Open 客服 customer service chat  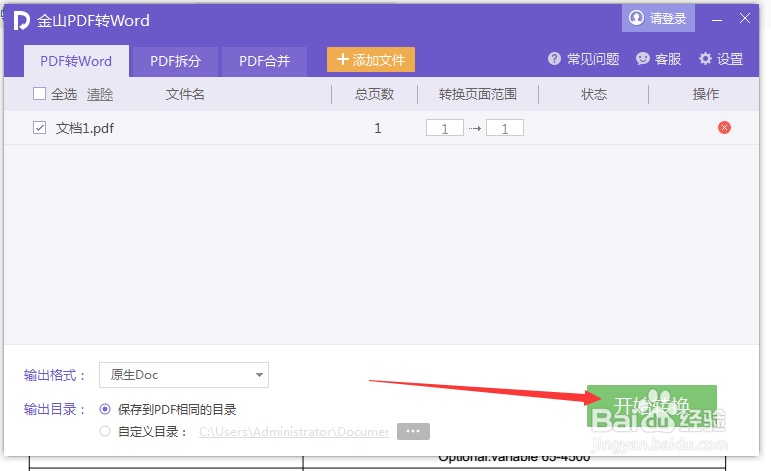pos(658,59)
